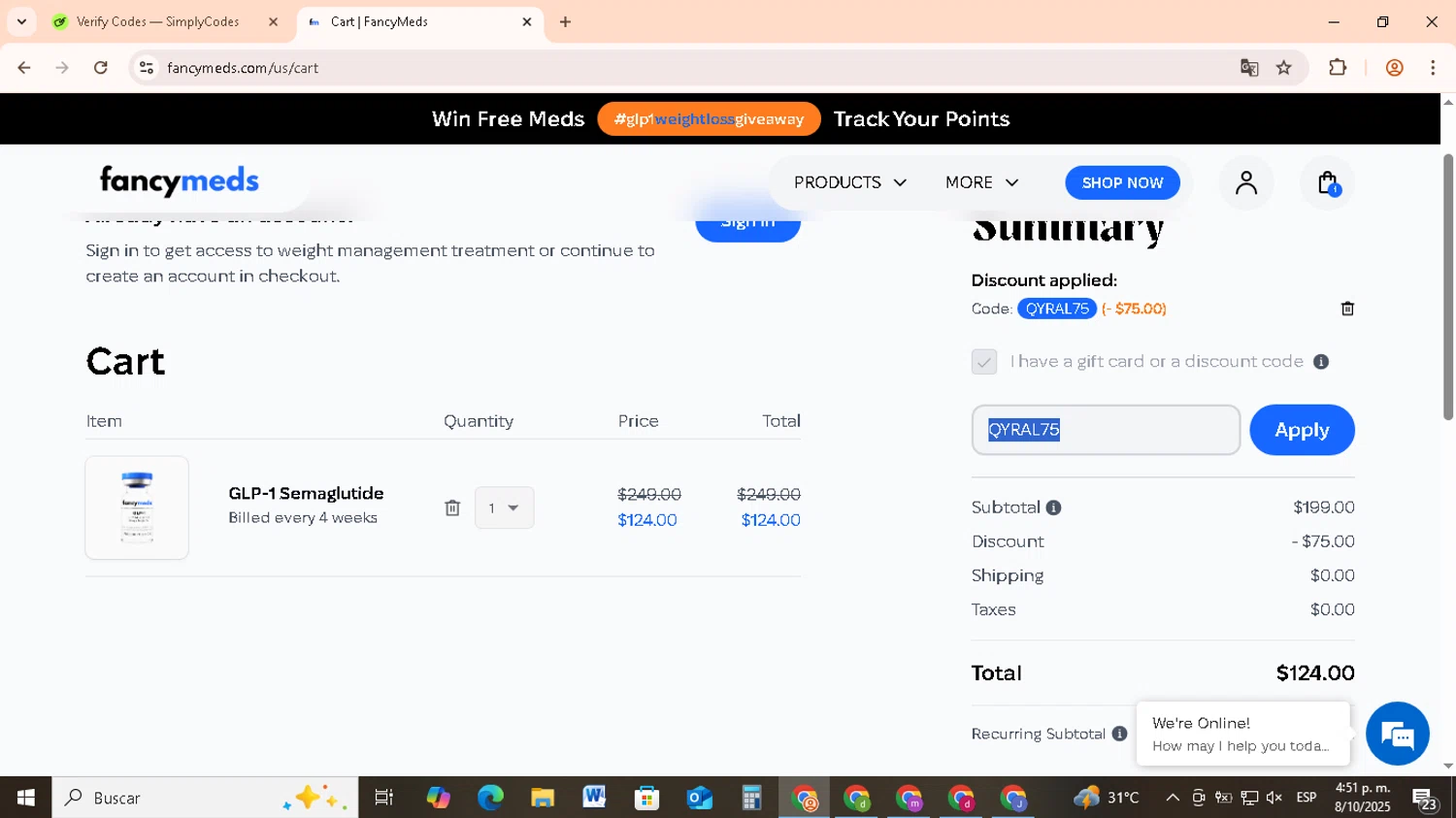The image size is (1456, 818).
Task: Click the GLP-1 Semaglutide product name
Action: [x=306, y=493]
